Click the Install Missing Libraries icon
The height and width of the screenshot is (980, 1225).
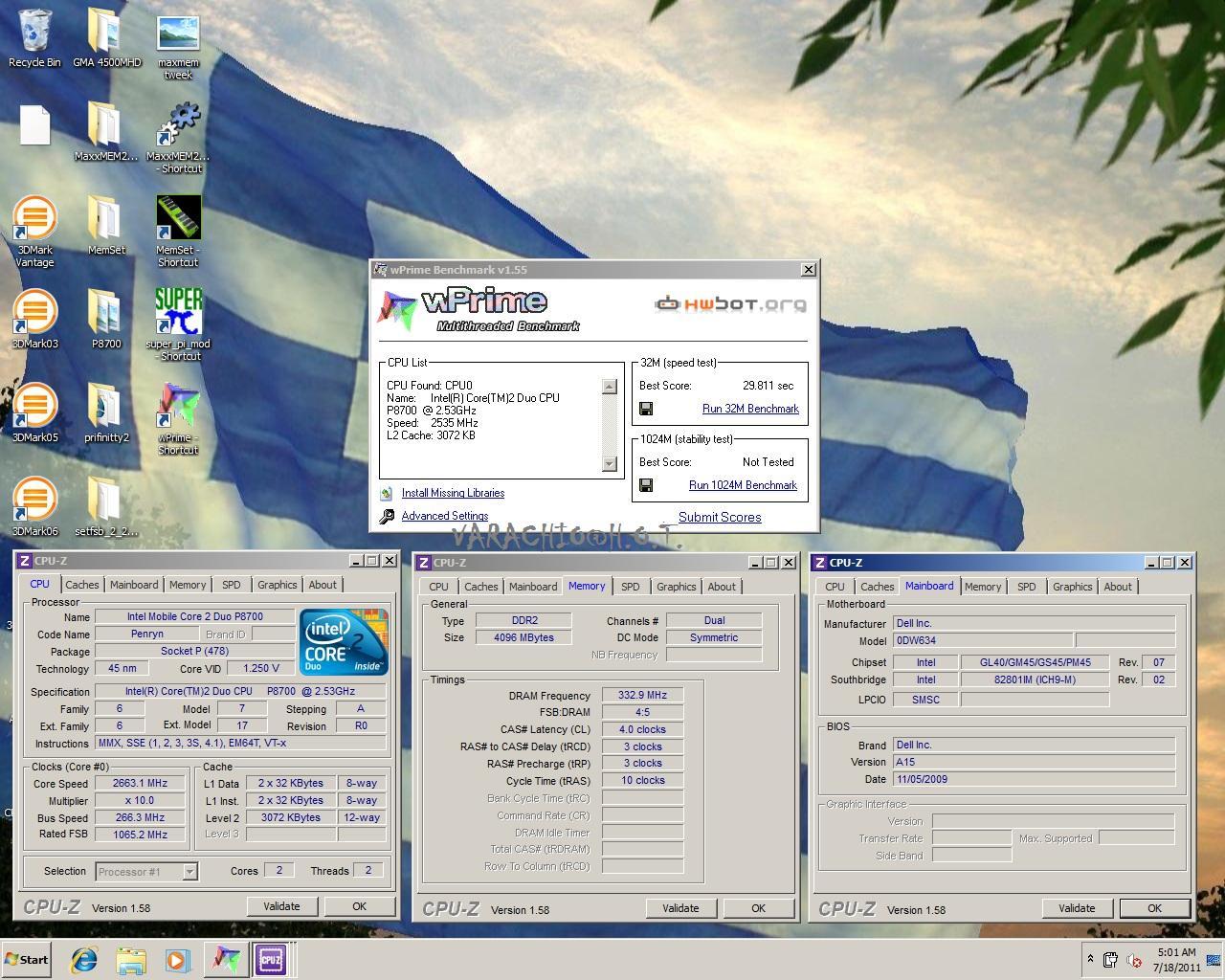(386, 494)
